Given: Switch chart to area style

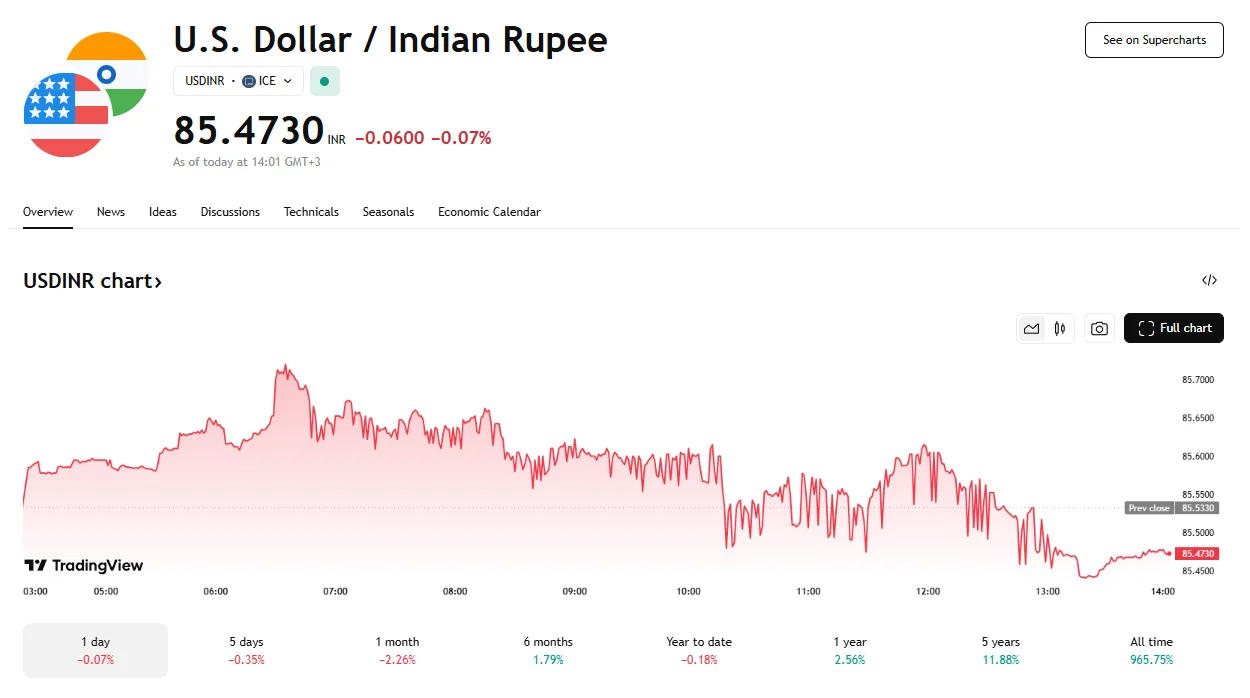Looking at the screenshot, I should (1031, 328).
